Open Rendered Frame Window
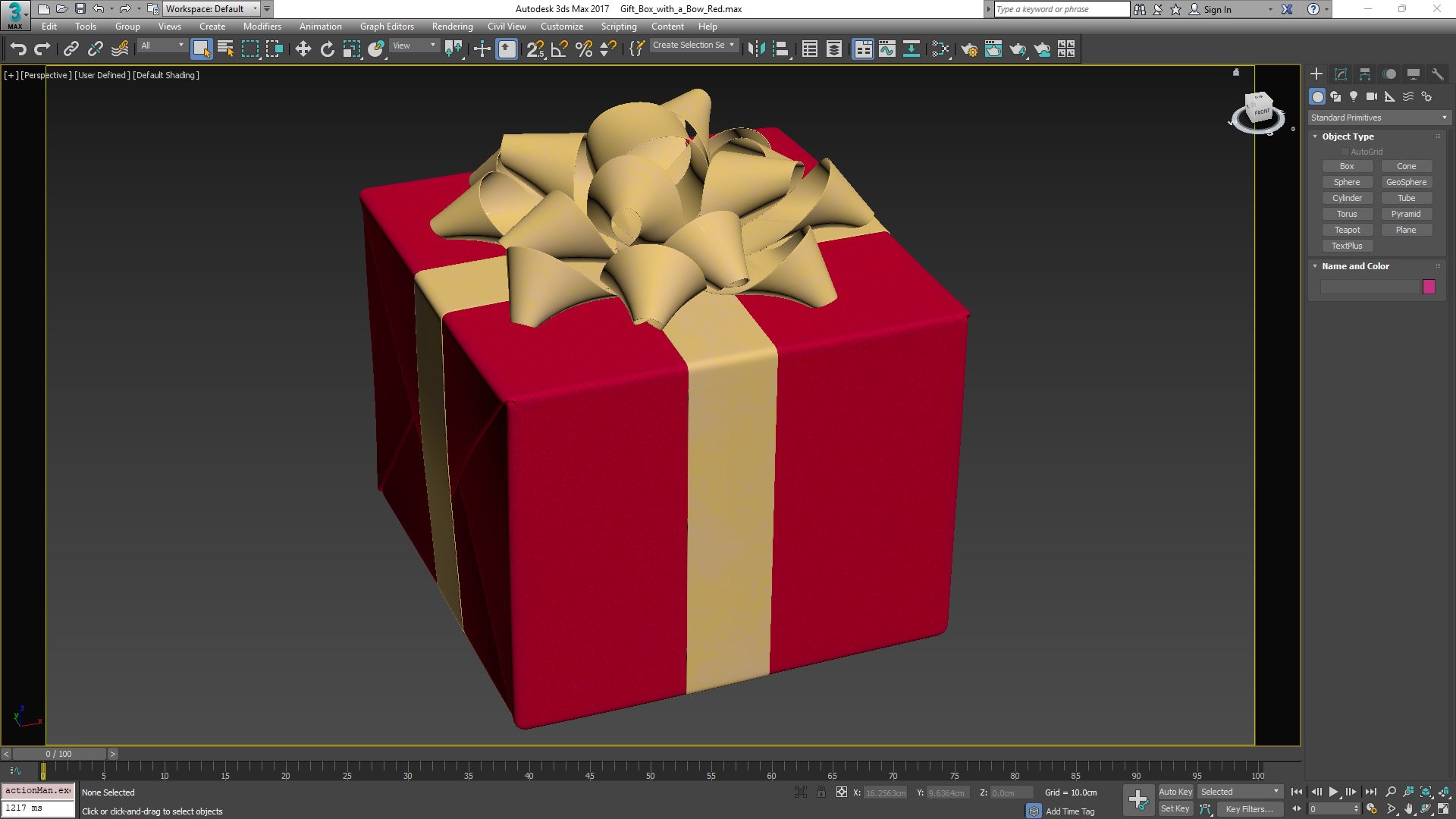The width and height of the screenshot is (1456, 819). [x=993, y=49]
